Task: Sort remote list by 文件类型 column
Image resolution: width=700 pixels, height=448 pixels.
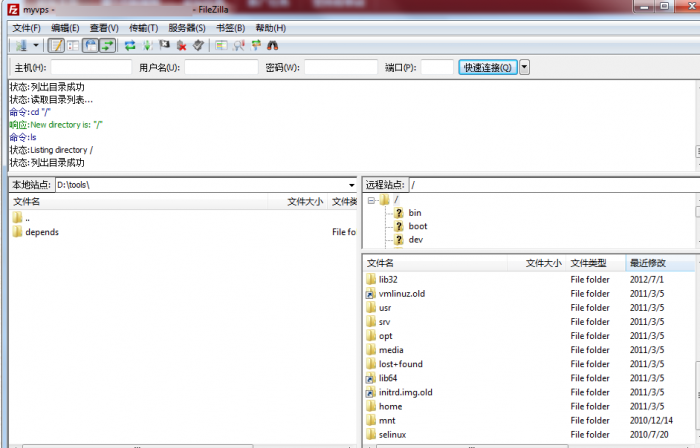Action: click(596, 263)
